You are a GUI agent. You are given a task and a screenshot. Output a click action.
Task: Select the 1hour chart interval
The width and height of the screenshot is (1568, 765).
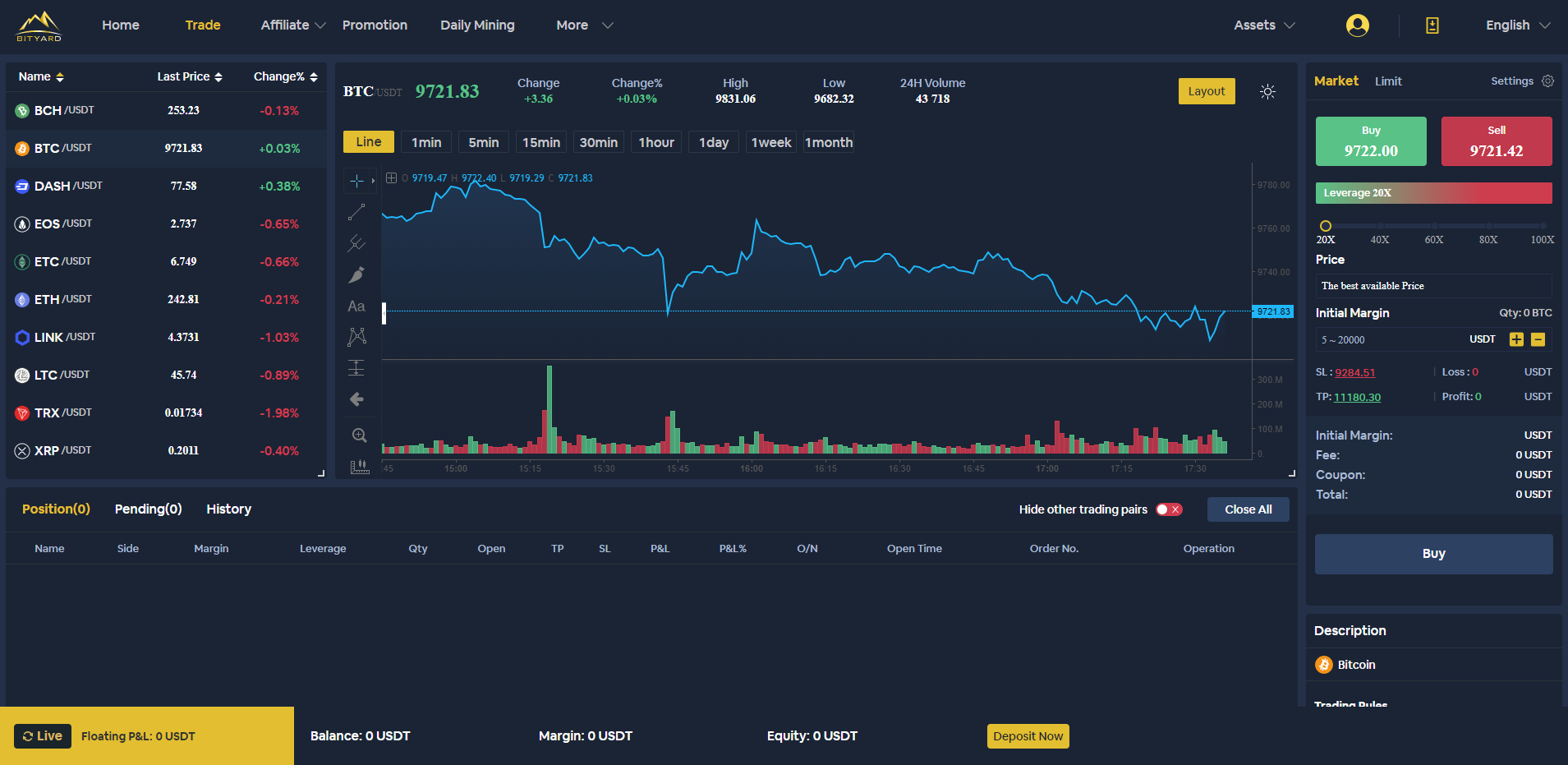pyautogui.click(x=656, y=142)
